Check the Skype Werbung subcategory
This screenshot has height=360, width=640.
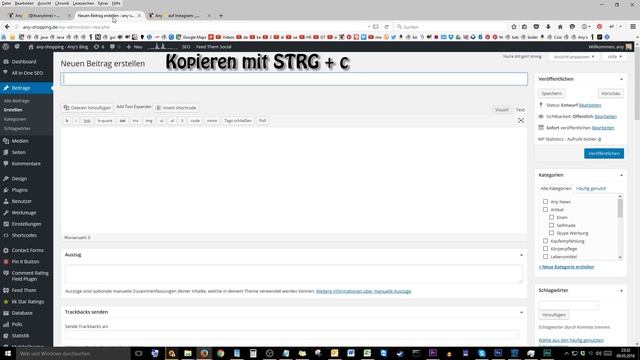[551, 233]
